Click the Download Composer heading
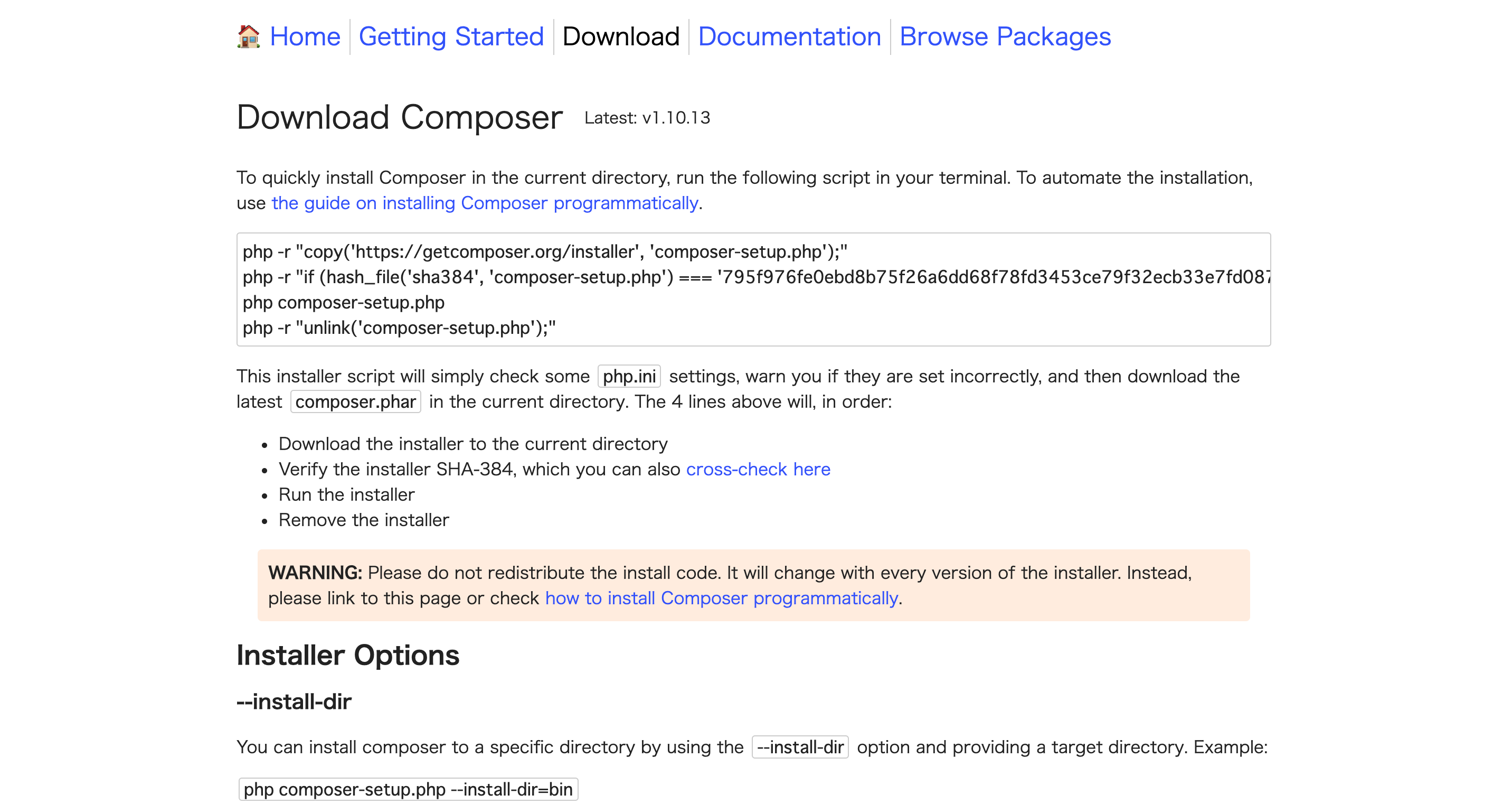This screenshot has width=1512, height=804. click(399, 117)
